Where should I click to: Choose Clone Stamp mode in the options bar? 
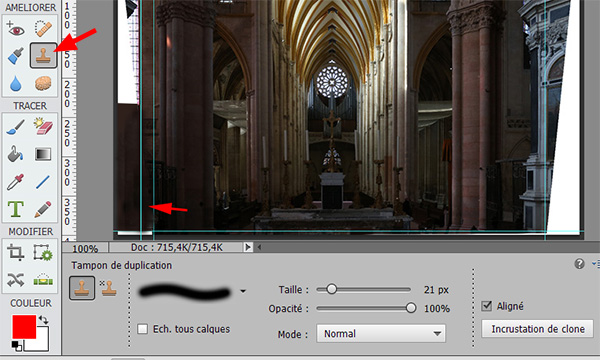[82, 288]
